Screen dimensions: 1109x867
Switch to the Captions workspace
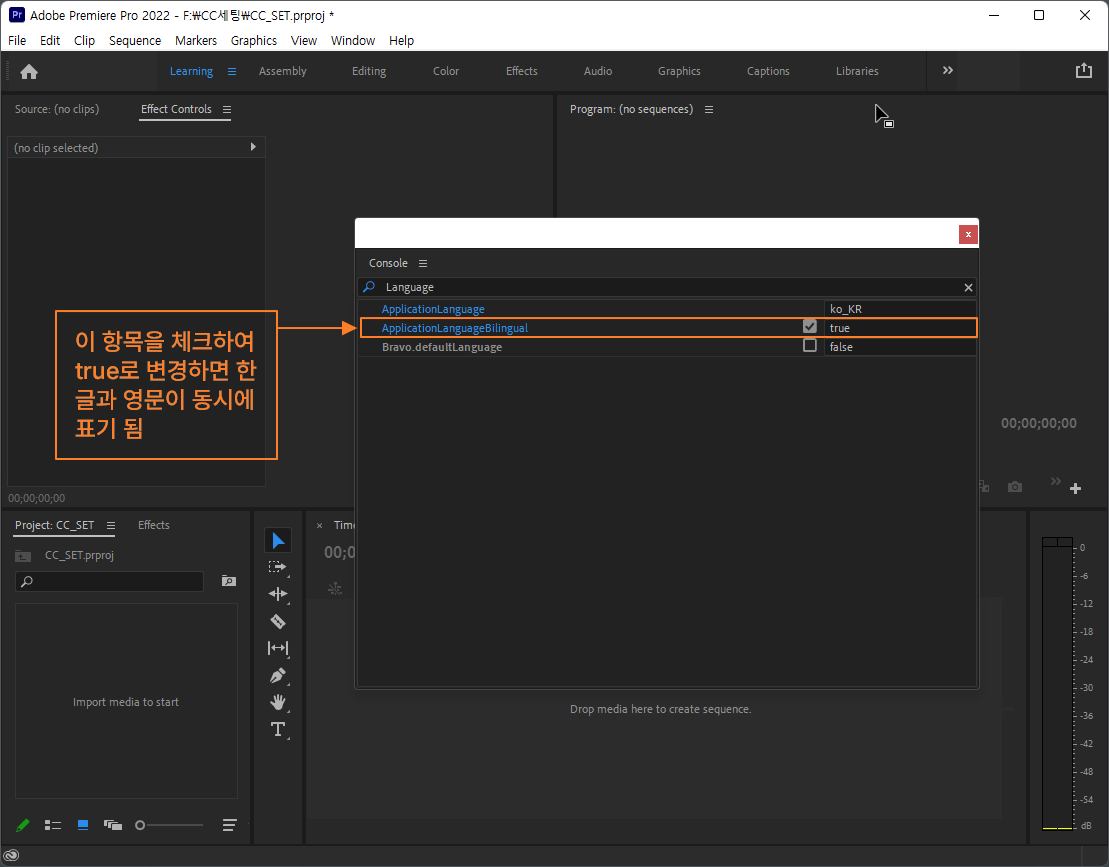pyautogui.click(x=768, y=71)
